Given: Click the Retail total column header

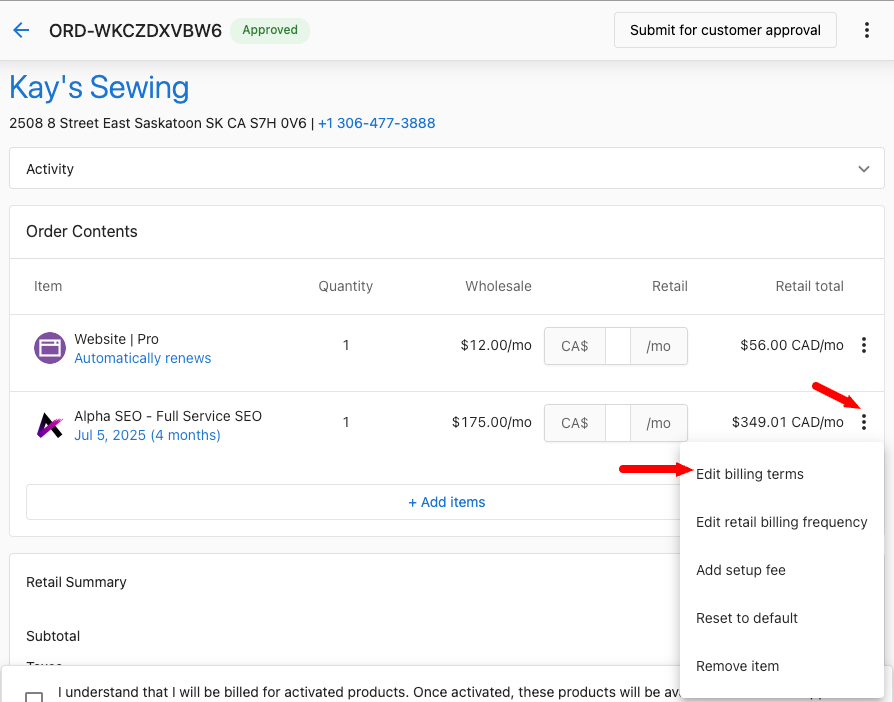Looking at the screenshot, I should (x=809, y=286).
